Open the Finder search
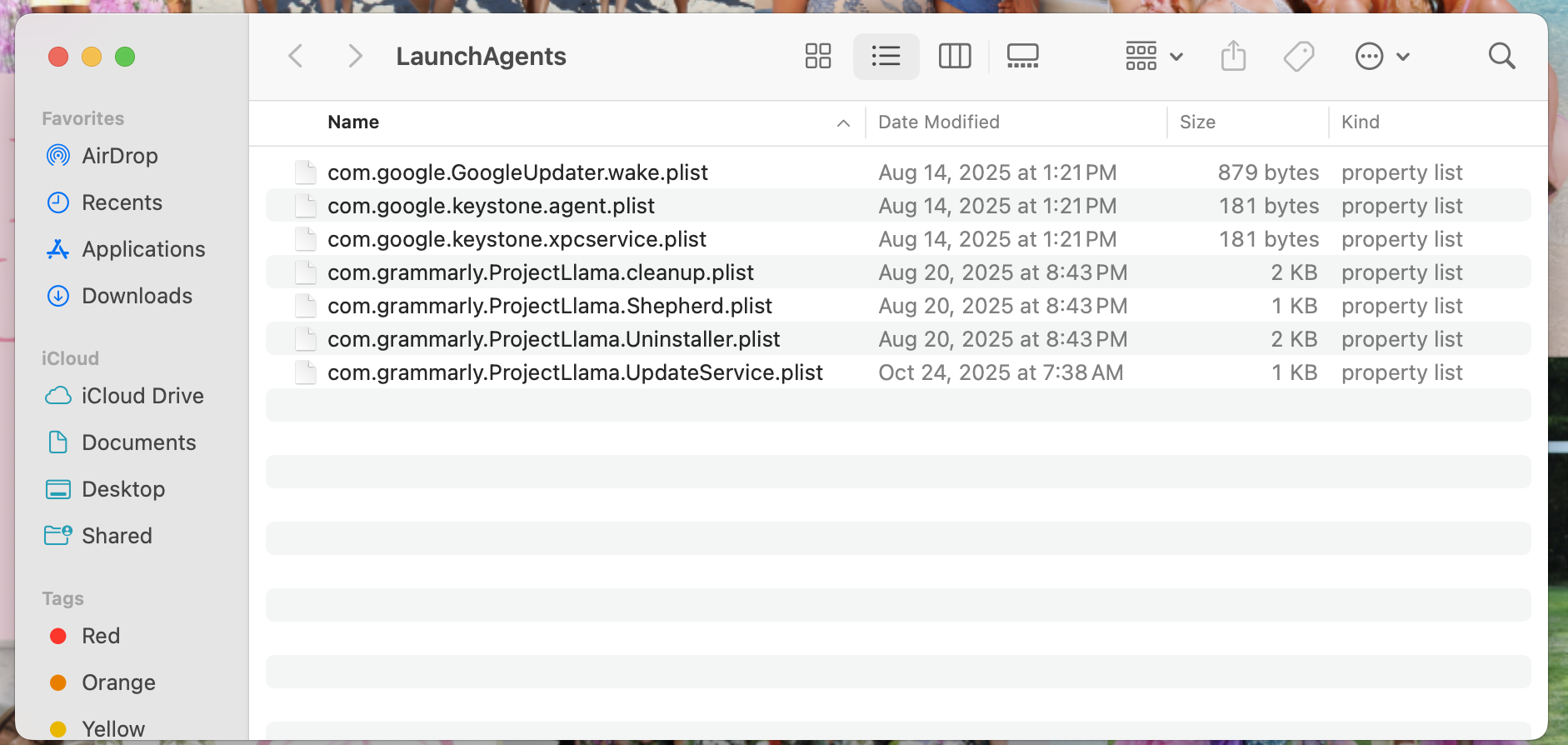1568x745 pixels. point(1501,56)
